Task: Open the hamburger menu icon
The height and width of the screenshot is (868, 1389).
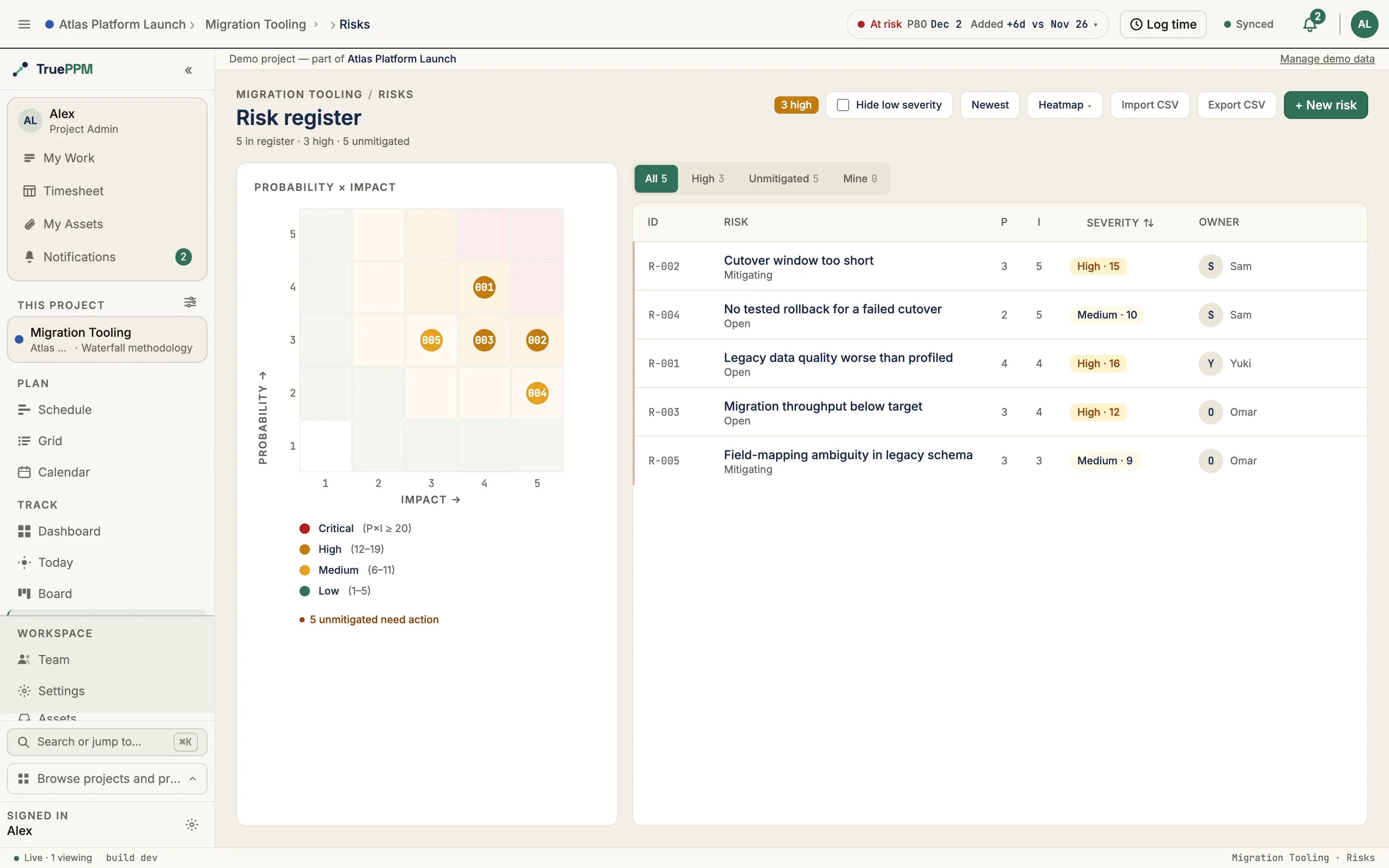Action: (x=24, y=24)
